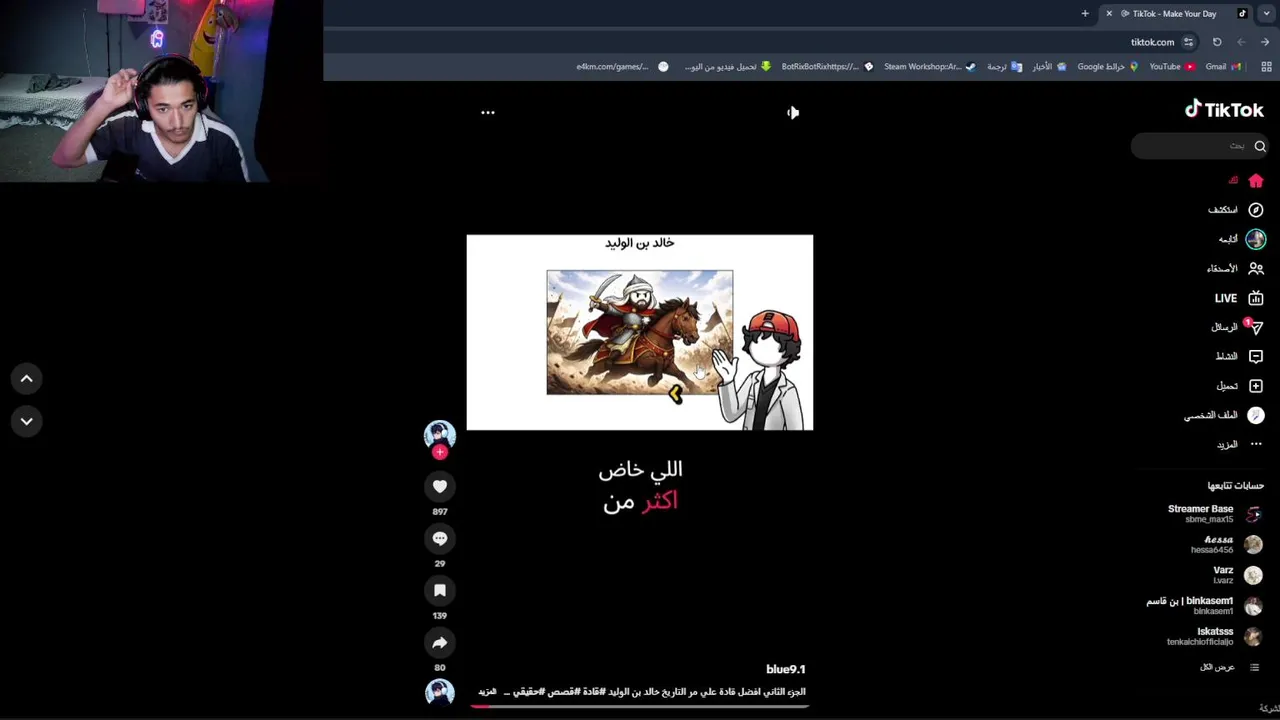Mute the video with speaker icon
The height and width of the screenshot is (720, 1280).
point(792,113)
